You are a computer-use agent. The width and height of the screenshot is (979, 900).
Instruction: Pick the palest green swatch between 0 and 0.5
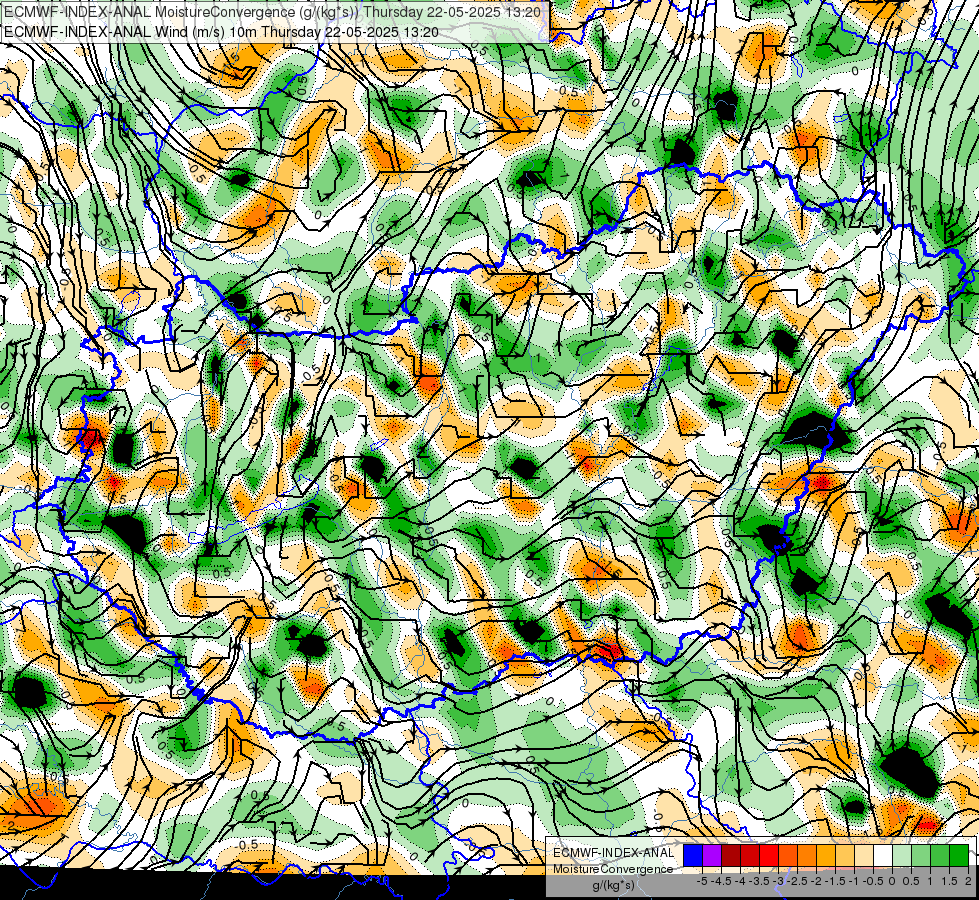tap(902, 855)
